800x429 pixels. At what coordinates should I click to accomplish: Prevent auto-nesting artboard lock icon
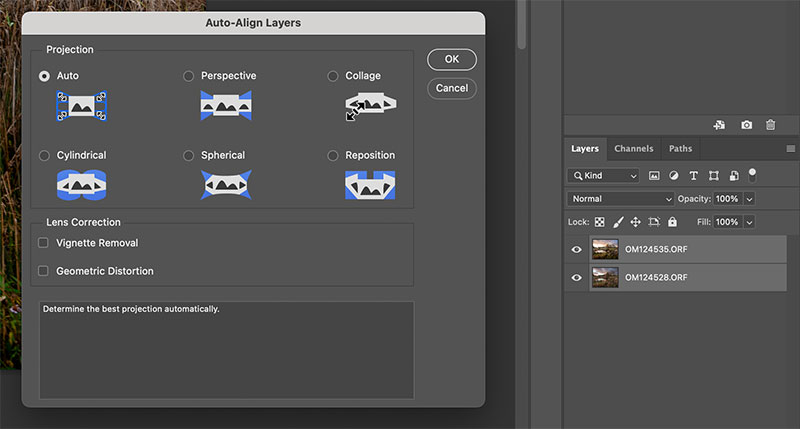654,222
